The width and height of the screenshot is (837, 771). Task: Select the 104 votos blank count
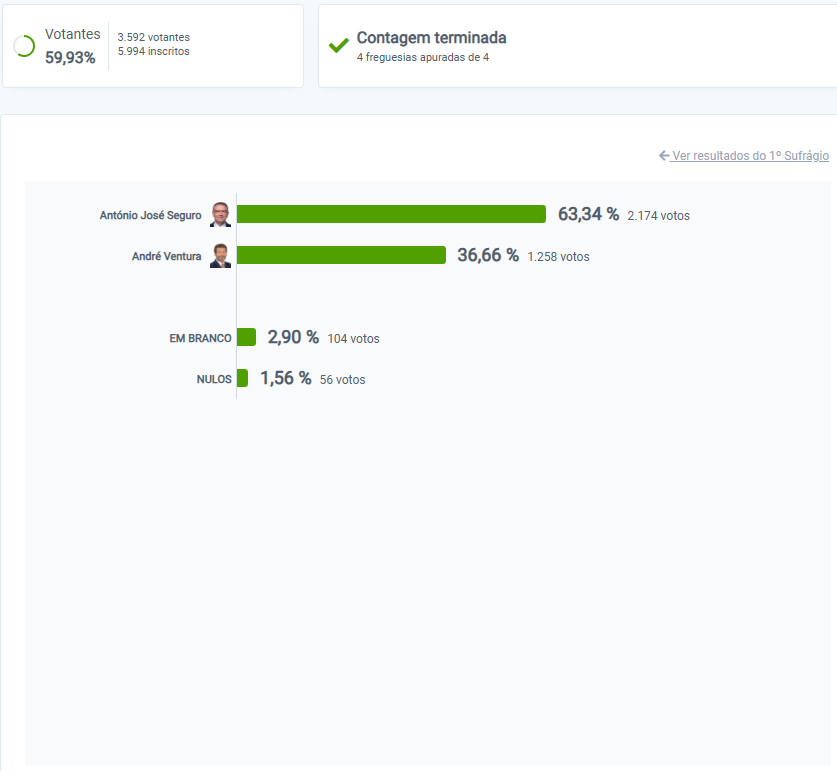(x=353, y=339)
